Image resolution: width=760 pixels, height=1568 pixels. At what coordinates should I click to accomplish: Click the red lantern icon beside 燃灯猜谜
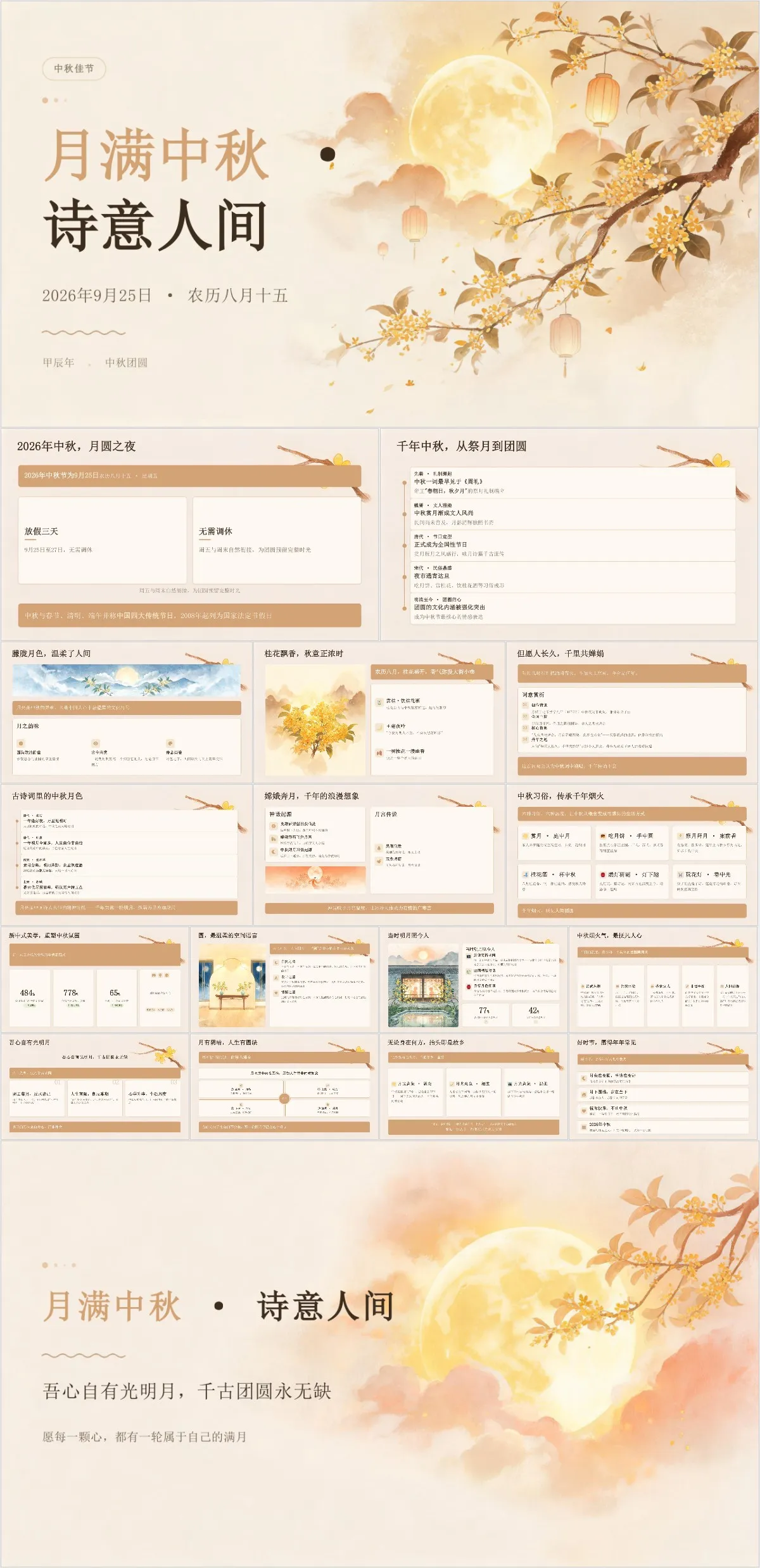603,875
